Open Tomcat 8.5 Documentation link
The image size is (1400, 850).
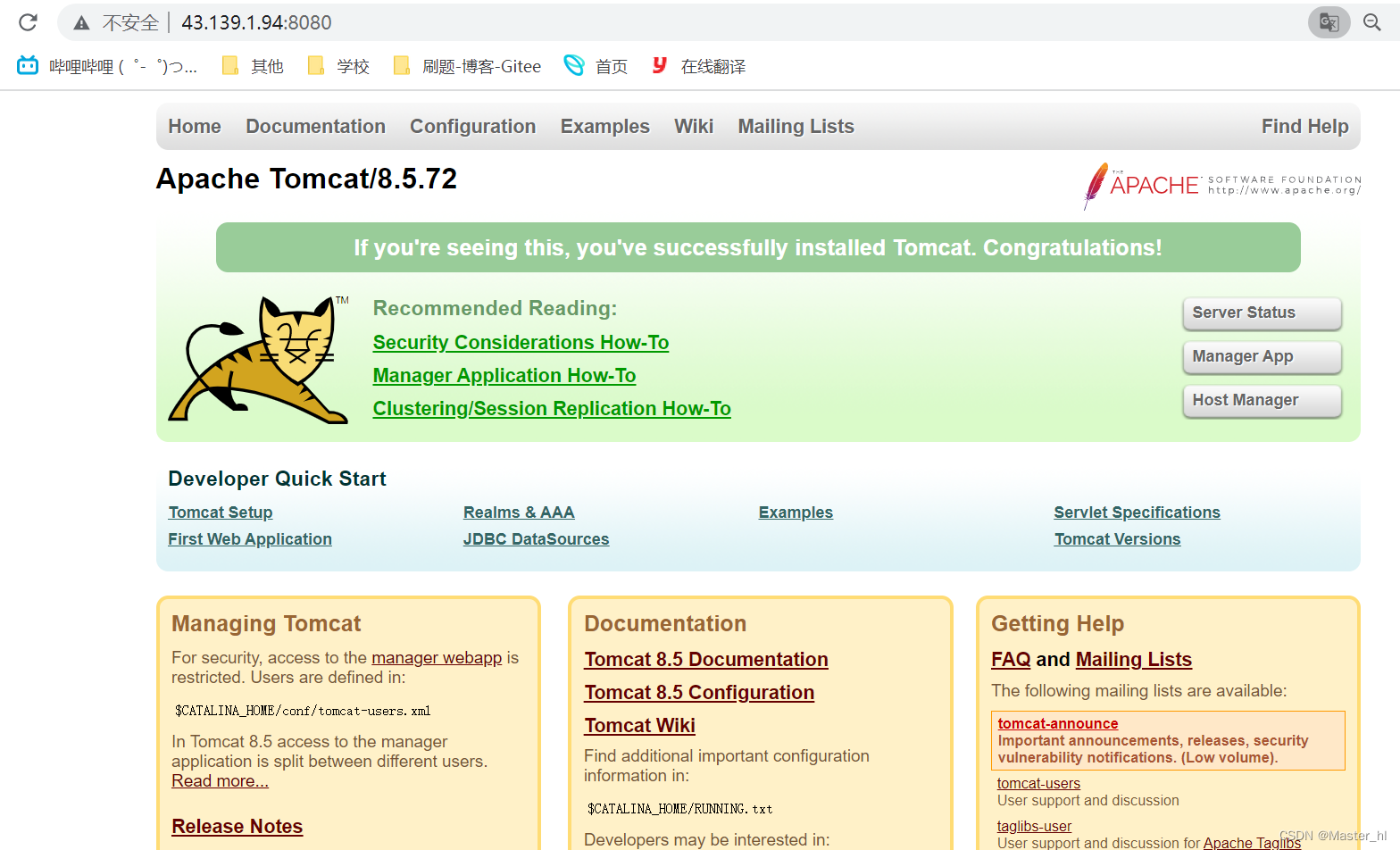[x=706, y=660]
